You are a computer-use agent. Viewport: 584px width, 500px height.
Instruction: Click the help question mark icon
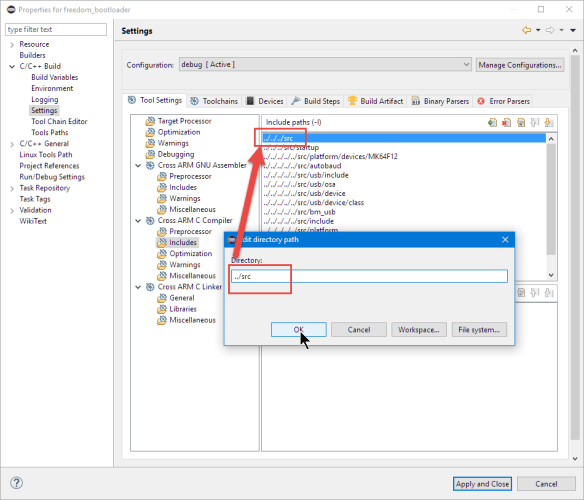tap(16, 483)
